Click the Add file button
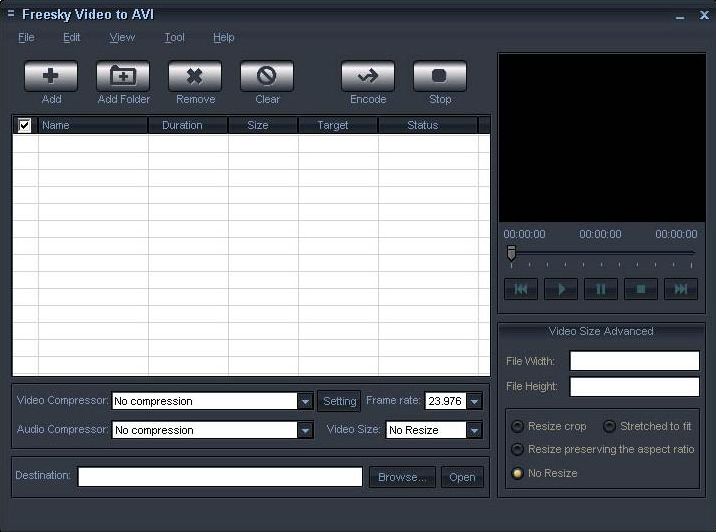 [x=51, y=76]
